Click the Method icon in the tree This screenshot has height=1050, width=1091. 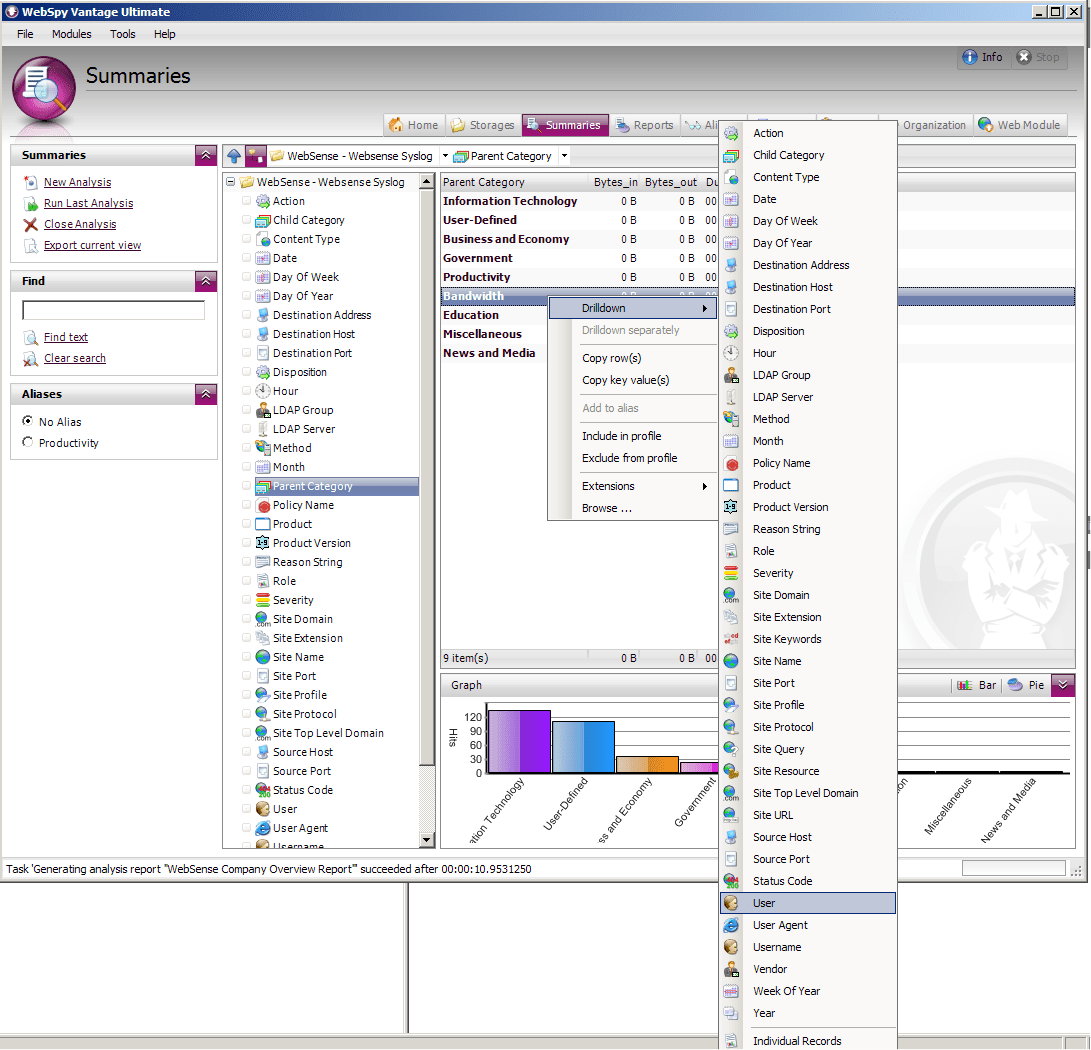pos(262,448)
